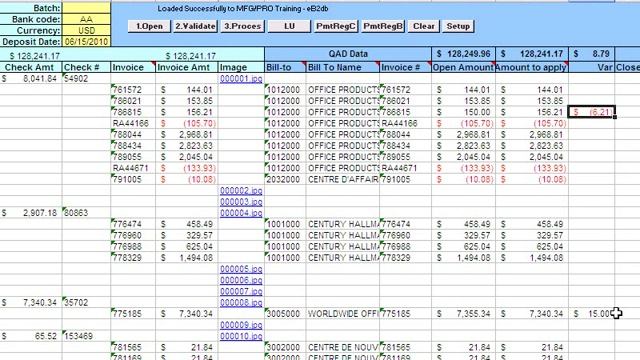The image size is (640, 360).
Task: Open image link 000010.jpg
Action: tap(241, 336)
